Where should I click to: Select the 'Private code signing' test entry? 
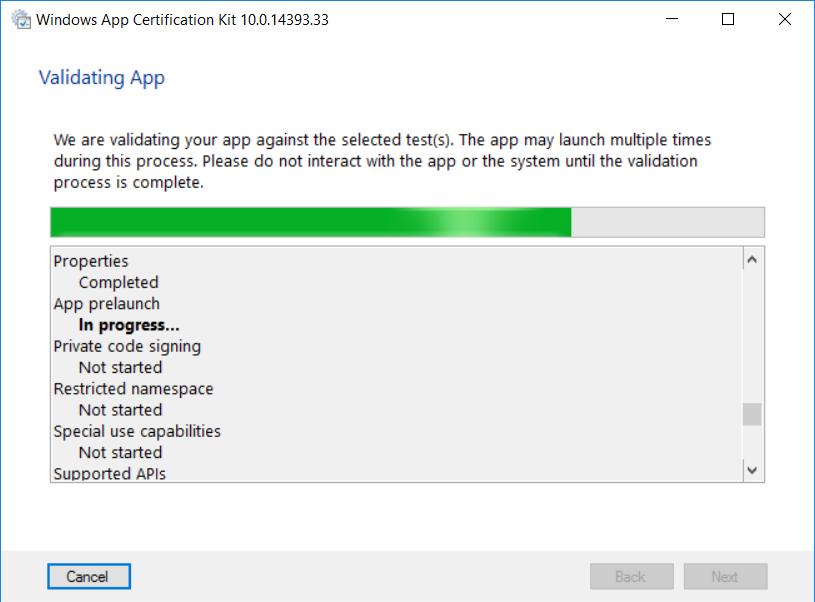click(127, 346)
